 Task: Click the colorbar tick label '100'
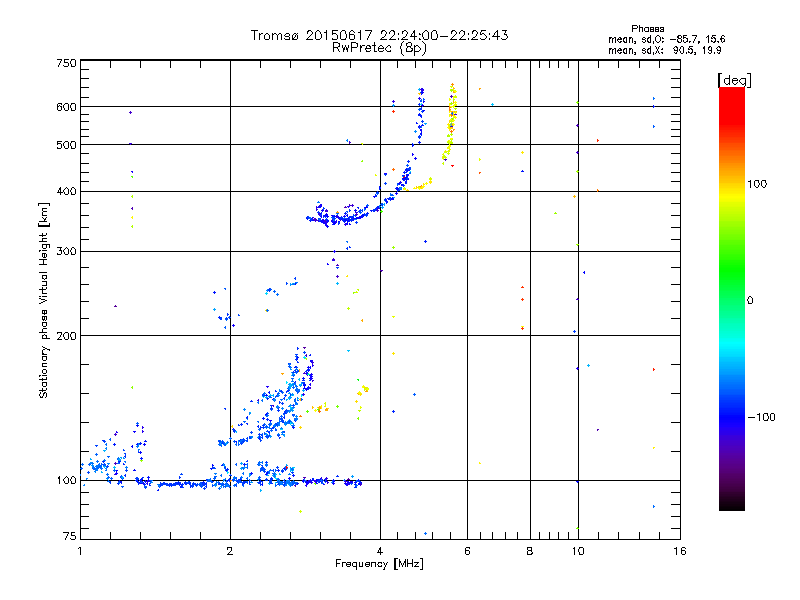pos(757,184)
